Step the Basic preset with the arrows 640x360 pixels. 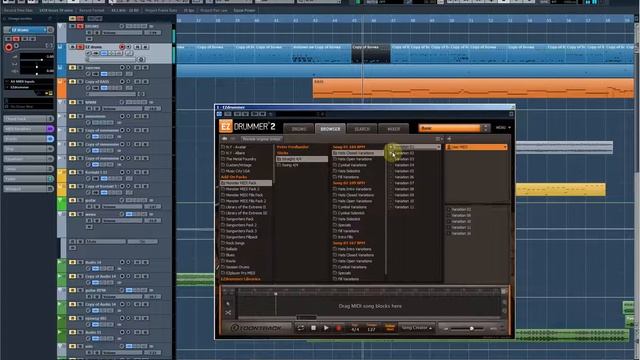[x=485, y=128]
